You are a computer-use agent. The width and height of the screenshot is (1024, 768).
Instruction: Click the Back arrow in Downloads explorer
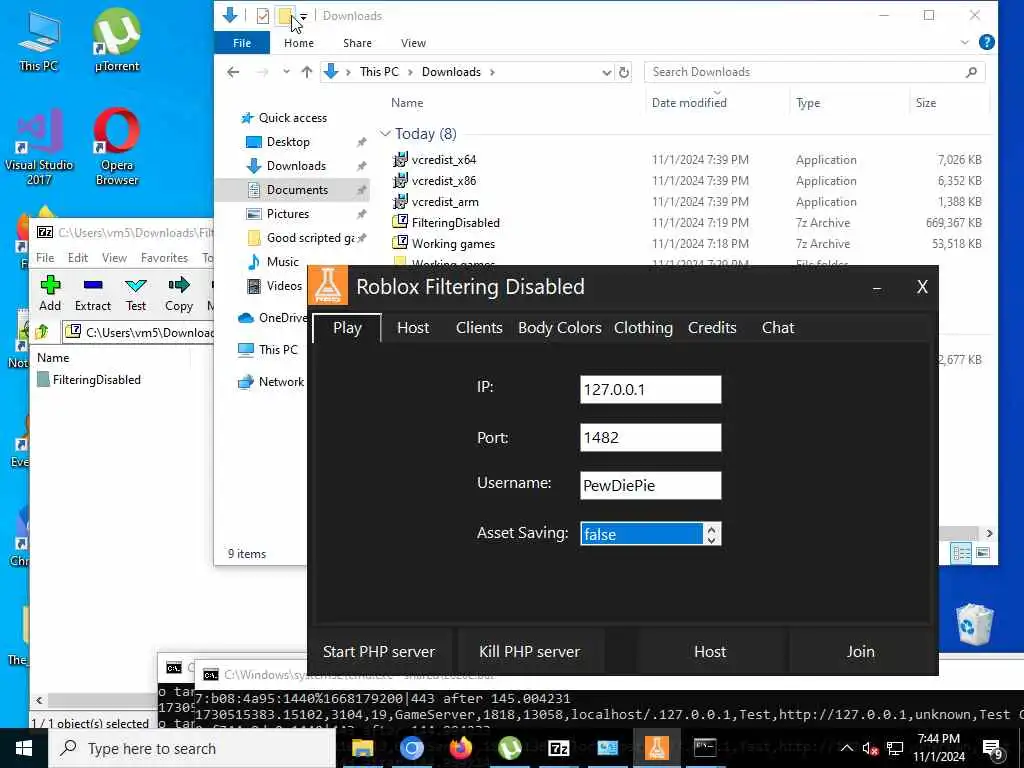pyautogui.click(x=233, y=72)
